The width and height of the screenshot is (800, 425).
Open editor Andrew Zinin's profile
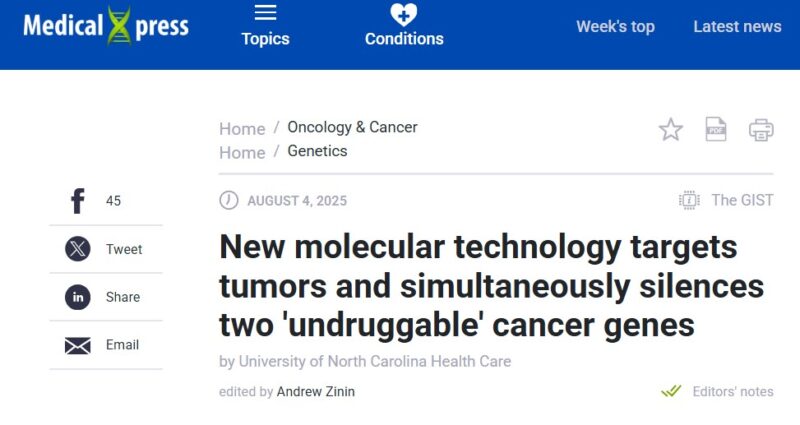[316, 391]
